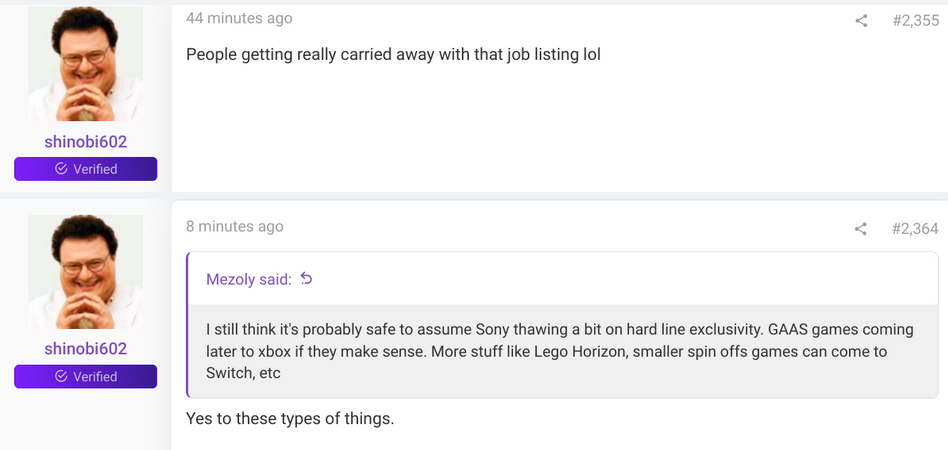Click the reply text Yes to these types
Image resolution: width=948 pixels, height=450 pixels.
290,418
